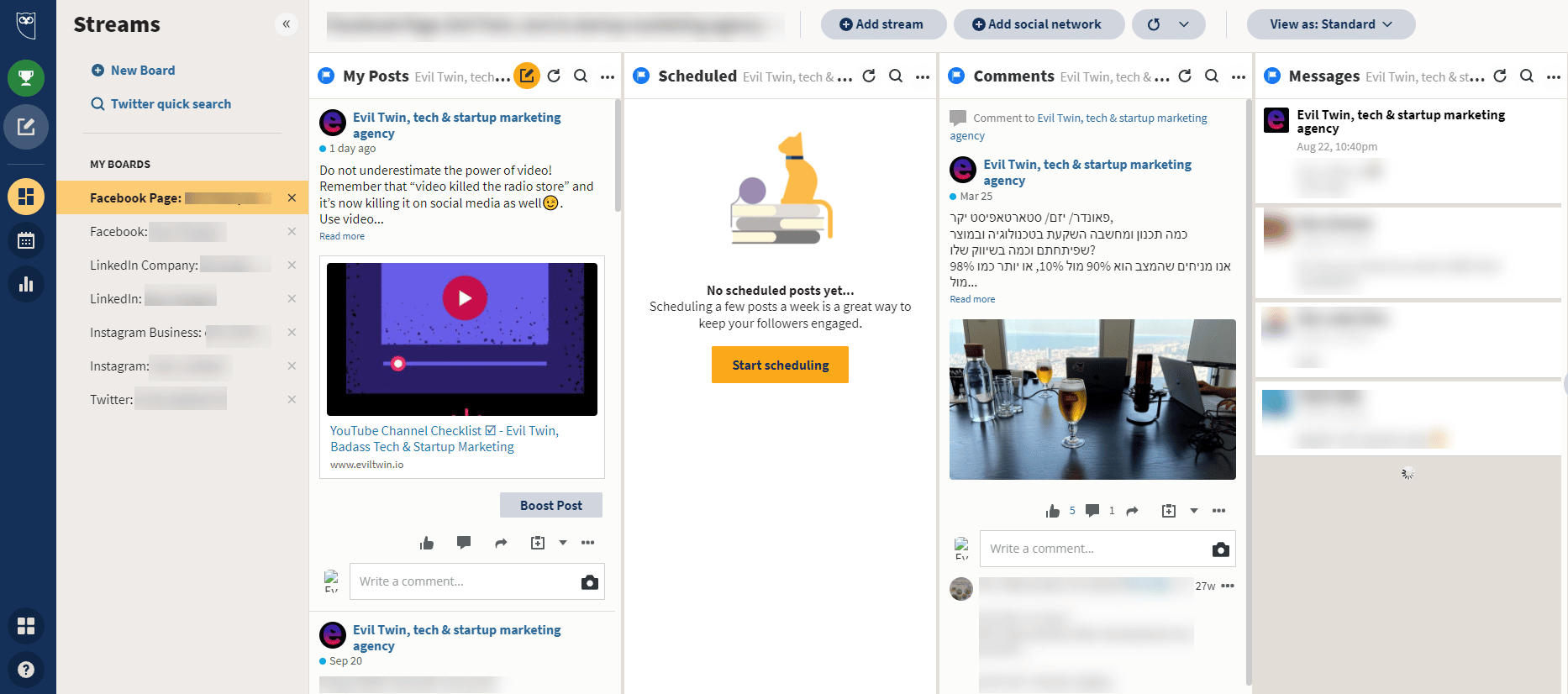Click the trophy icon in the sidebar
This screenshot has height=694, width=1568.
point(26,78)
